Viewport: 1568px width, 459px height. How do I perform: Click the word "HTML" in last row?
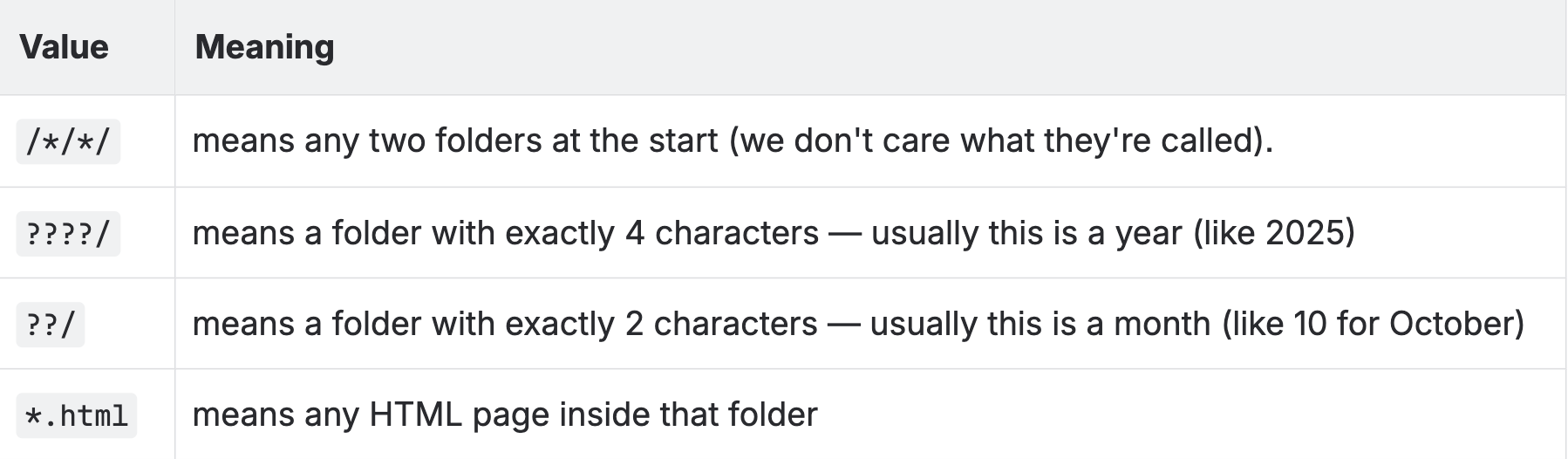[x=415, y=414]
